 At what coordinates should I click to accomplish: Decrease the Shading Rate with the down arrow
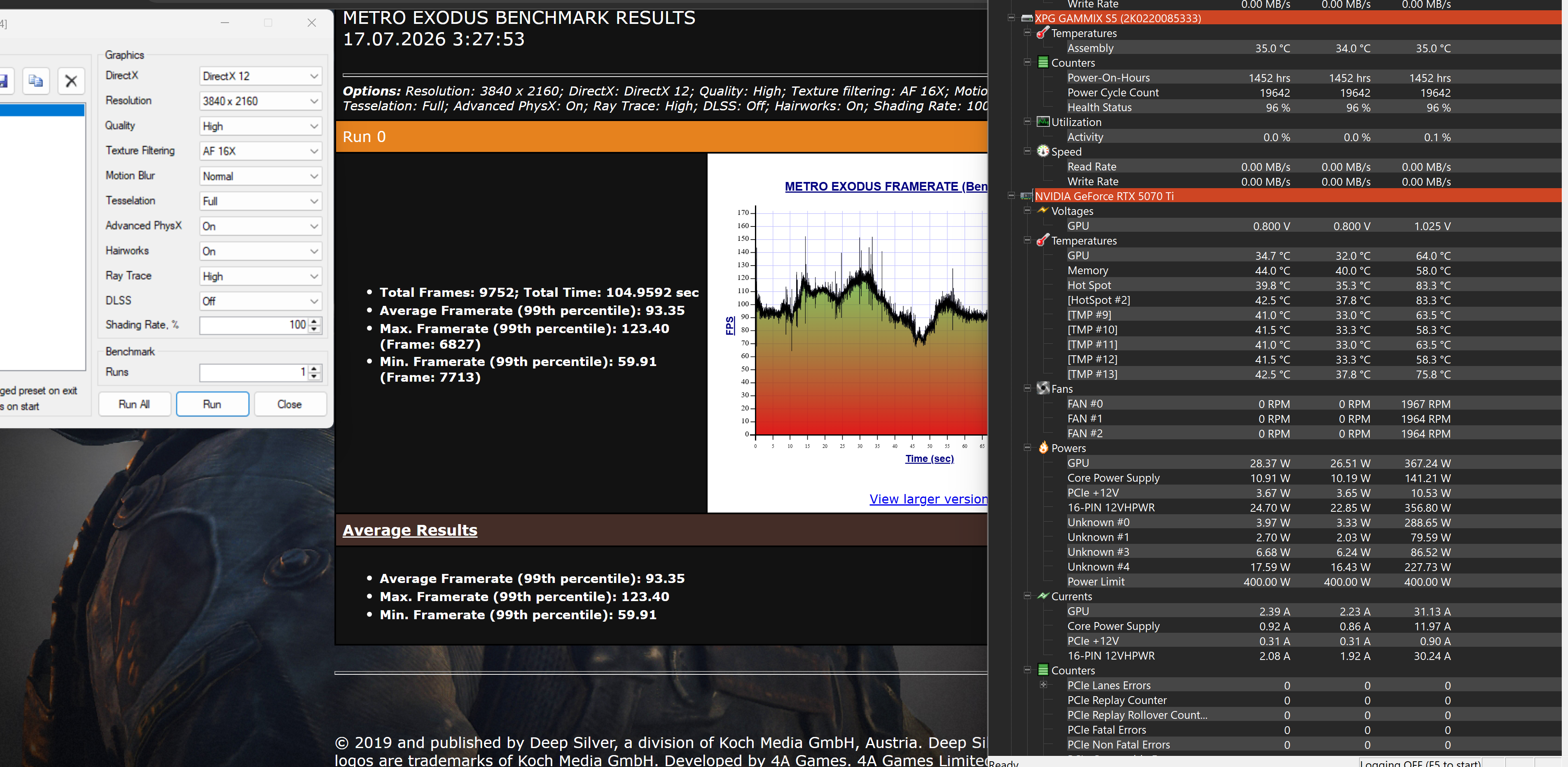click(x=314, y=329)
